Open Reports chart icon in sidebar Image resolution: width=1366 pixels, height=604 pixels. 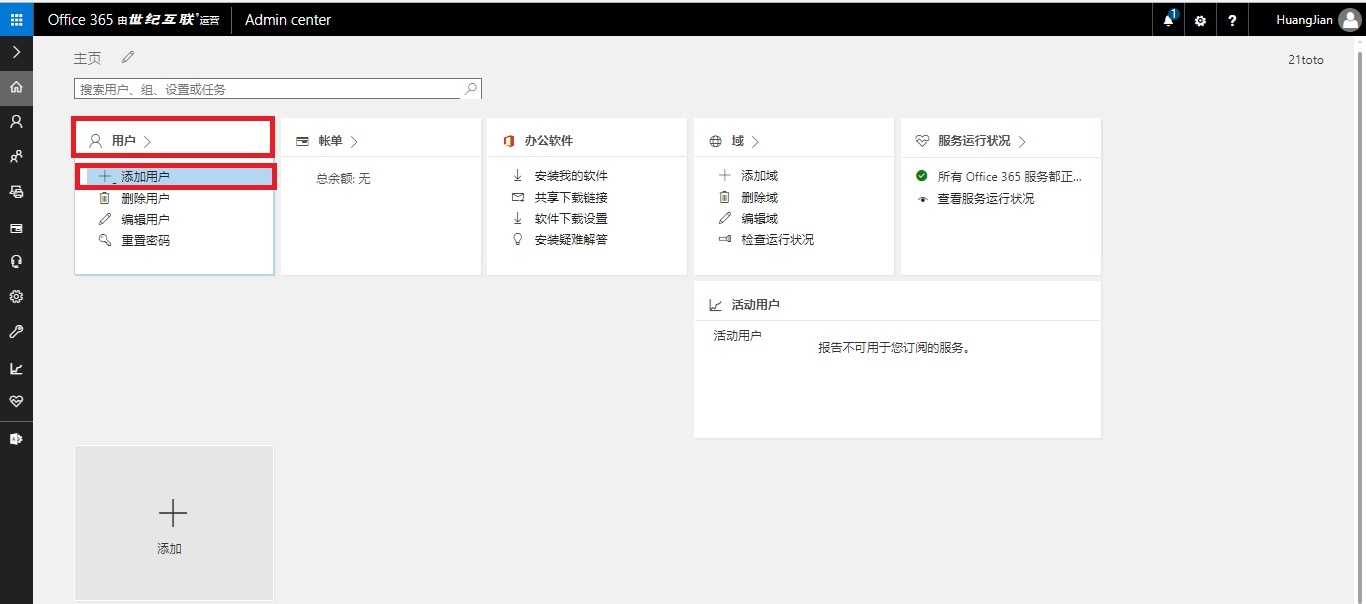pyautogui.click(x=16, y=368)
